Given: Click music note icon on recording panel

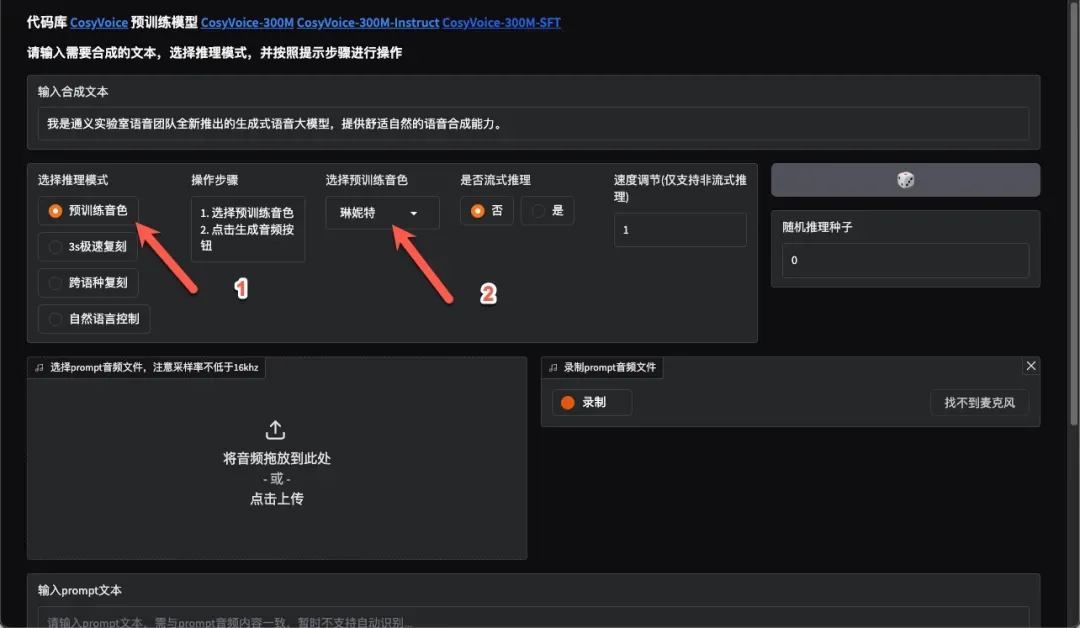Looking at the screenshot, I should (x=553, y=368).
